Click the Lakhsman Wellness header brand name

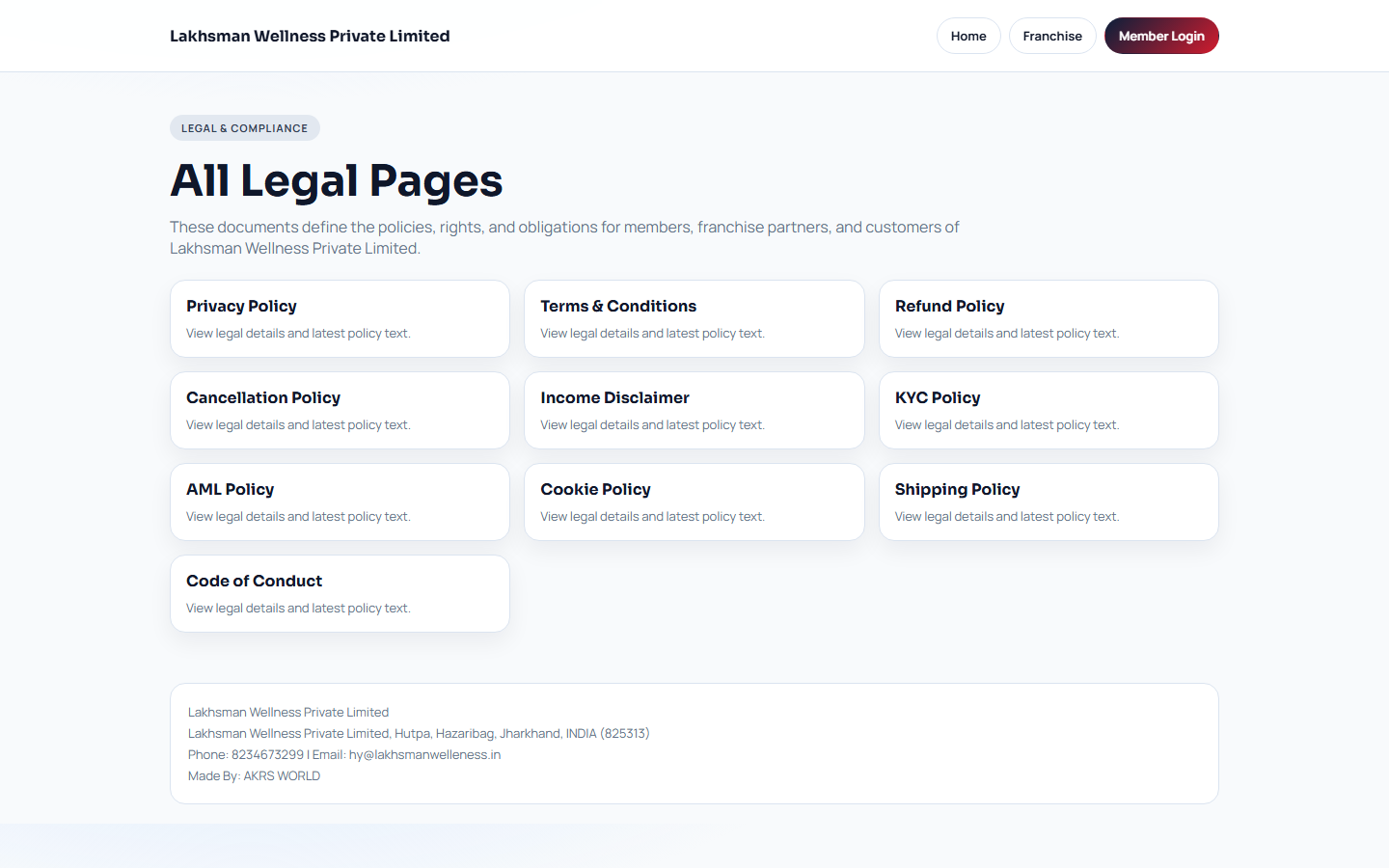(x=310, y=36)
